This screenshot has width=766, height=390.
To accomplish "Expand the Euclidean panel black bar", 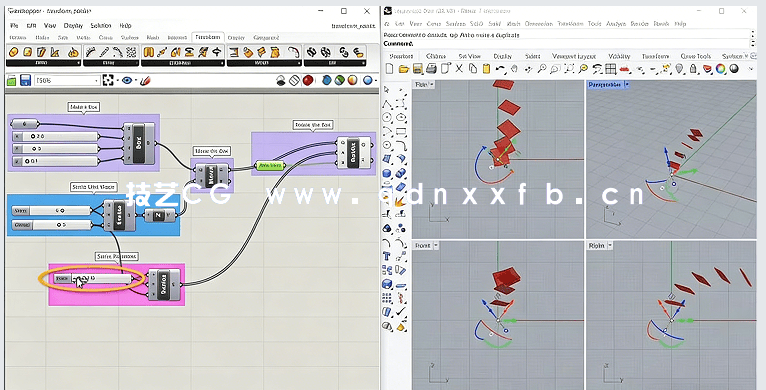I will (x=183, y=63).
